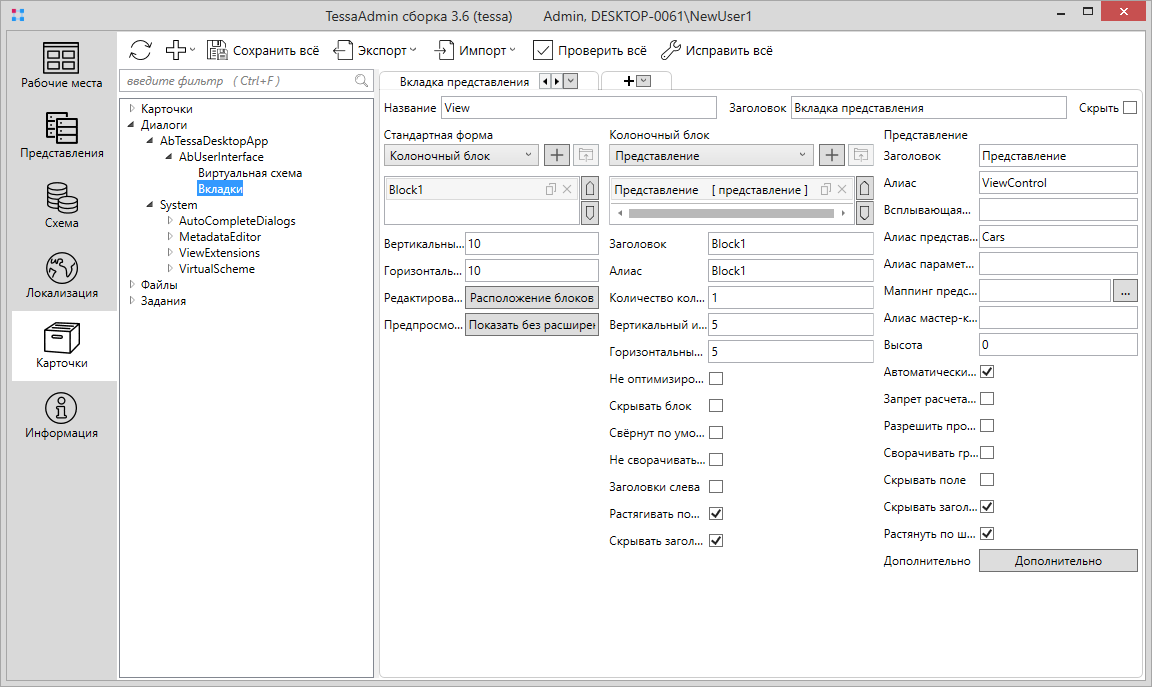
Task: Open the Представления sidebar section
Action: coord(62,135)
